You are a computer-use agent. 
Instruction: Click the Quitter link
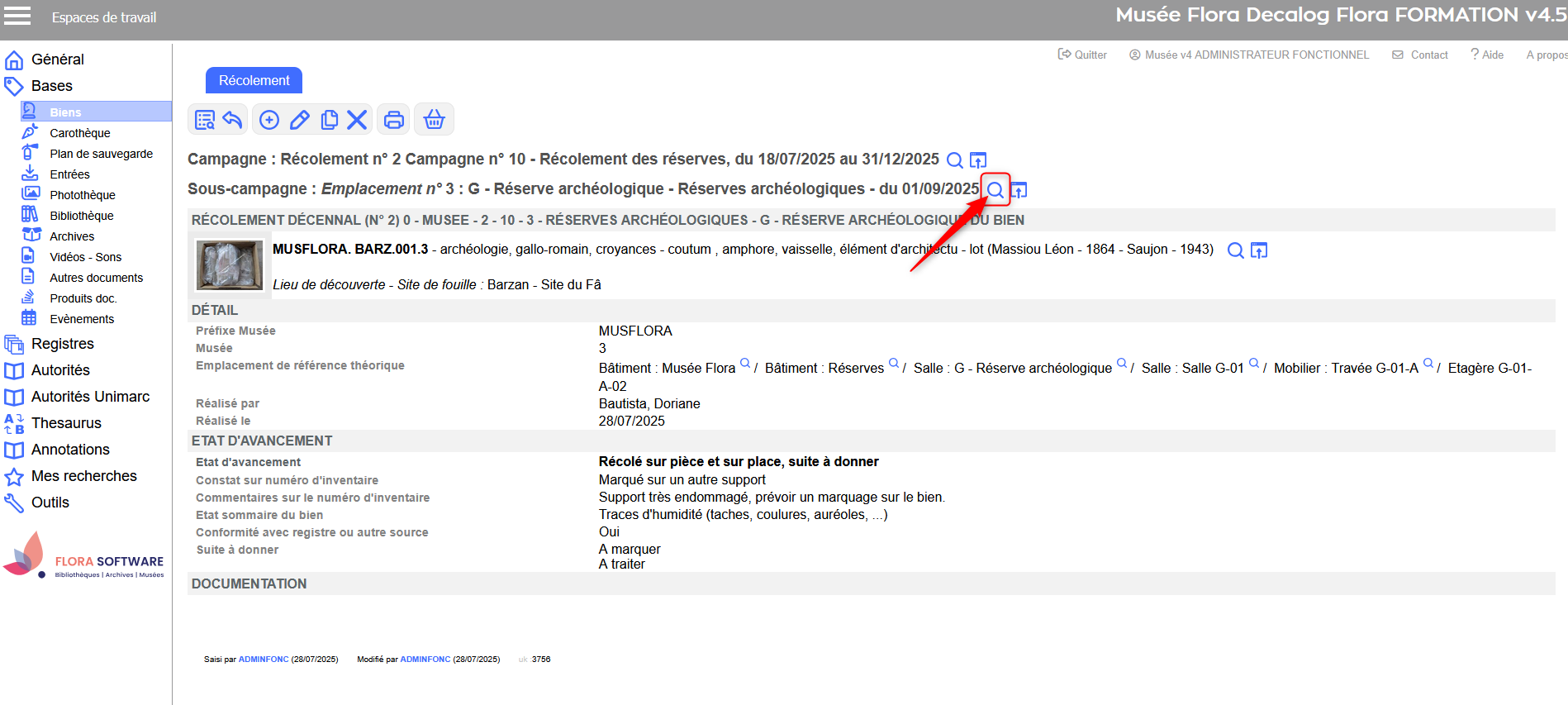[x=1083, y=55]
